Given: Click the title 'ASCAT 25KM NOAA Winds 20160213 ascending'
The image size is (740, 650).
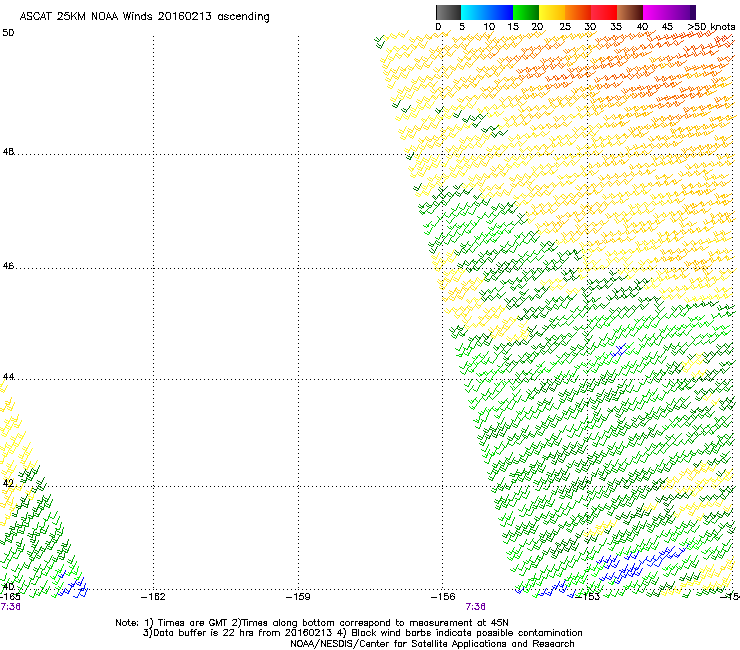Looking at the screenshot, I should (x=144, y=17).
